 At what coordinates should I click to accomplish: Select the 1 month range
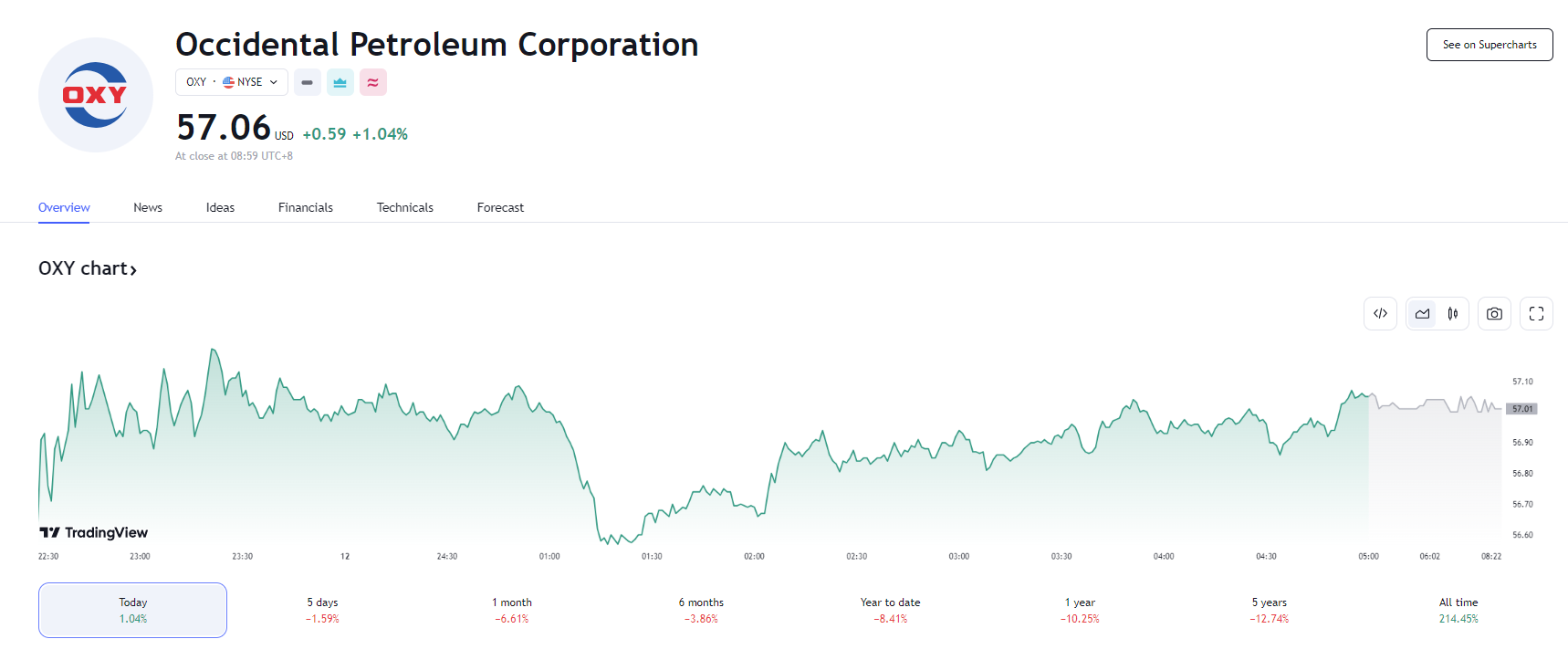(x=512, y=610)
